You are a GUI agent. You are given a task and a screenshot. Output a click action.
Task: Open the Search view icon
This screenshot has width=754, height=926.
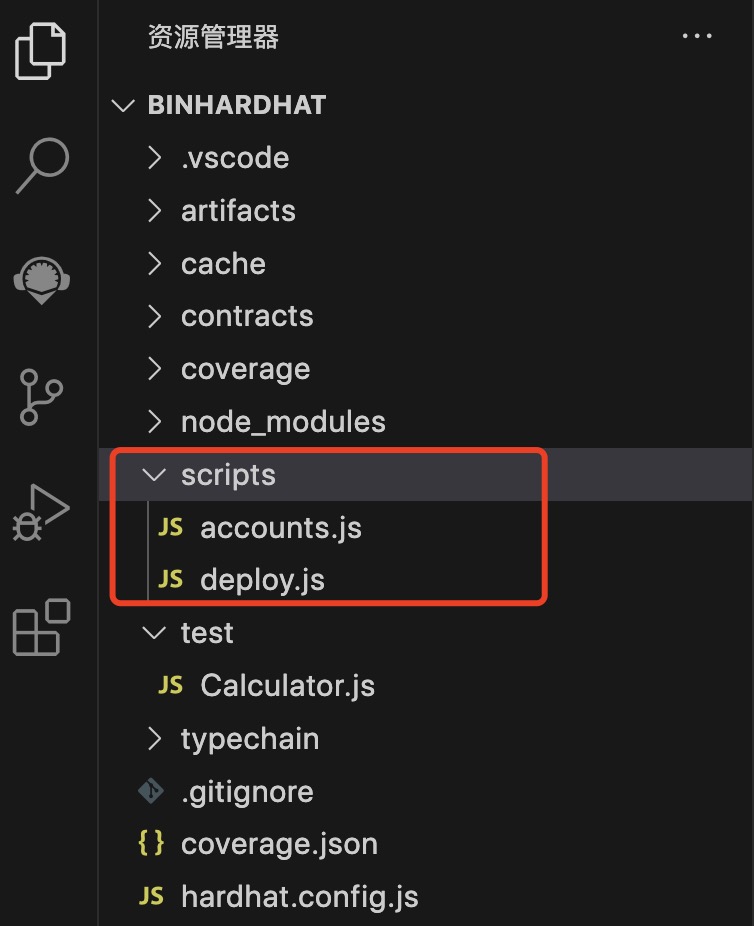coord(42,165)
